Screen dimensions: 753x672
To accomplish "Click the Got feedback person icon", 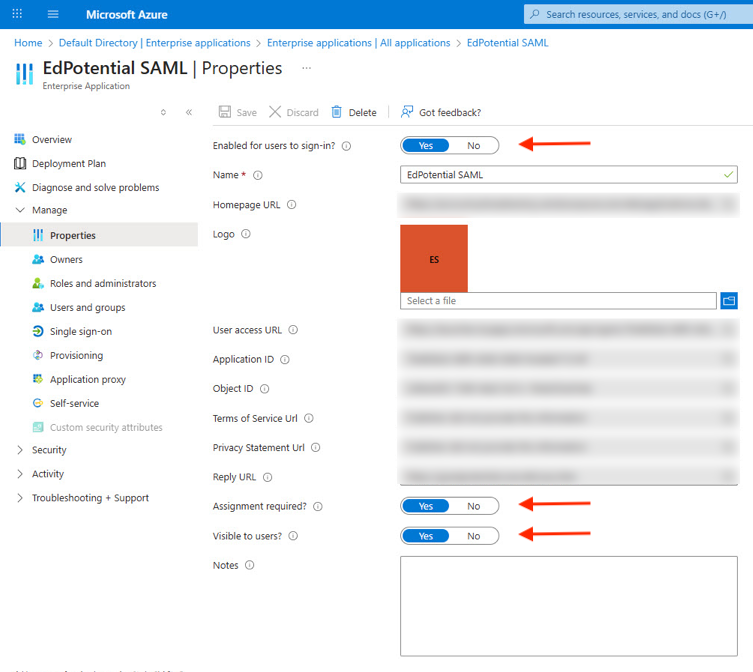I will [x=407, y=112].
